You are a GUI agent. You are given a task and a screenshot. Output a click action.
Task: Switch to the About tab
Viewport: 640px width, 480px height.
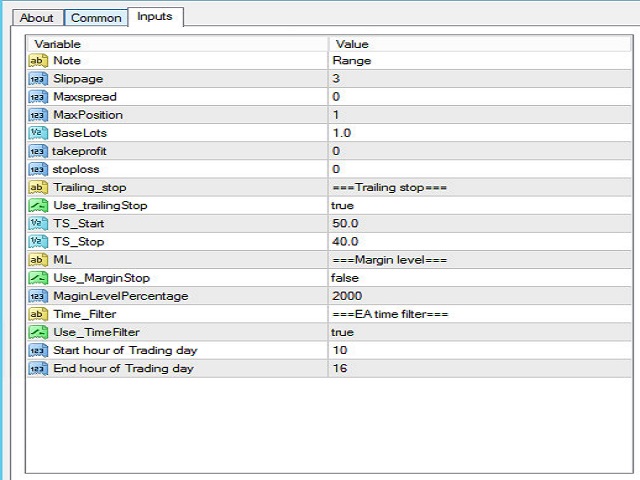point(37,18)
